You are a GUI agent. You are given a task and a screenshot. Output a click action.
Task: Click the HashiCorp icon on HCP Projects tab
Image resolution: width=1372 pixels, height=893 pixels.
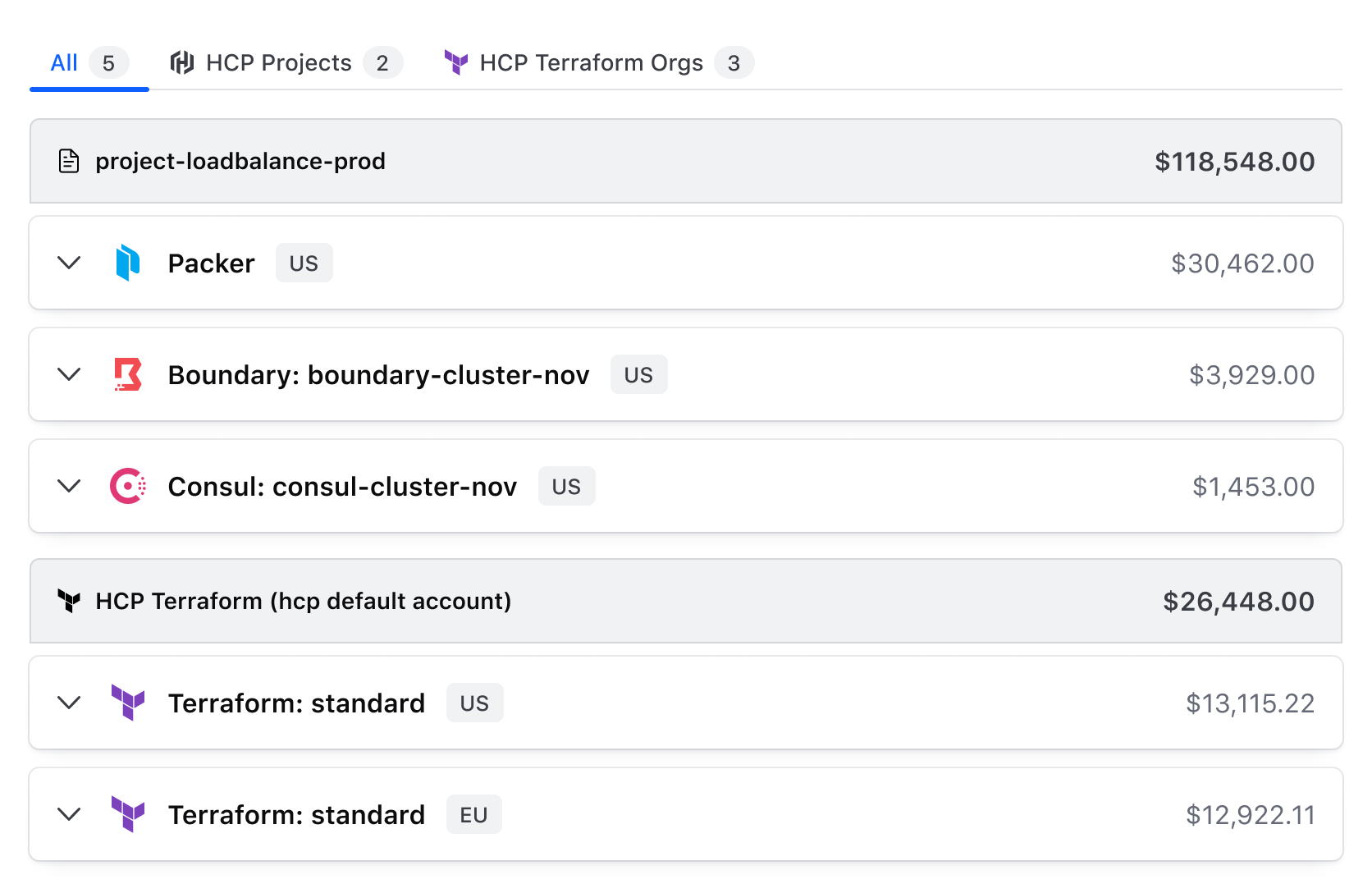[181, 62]
